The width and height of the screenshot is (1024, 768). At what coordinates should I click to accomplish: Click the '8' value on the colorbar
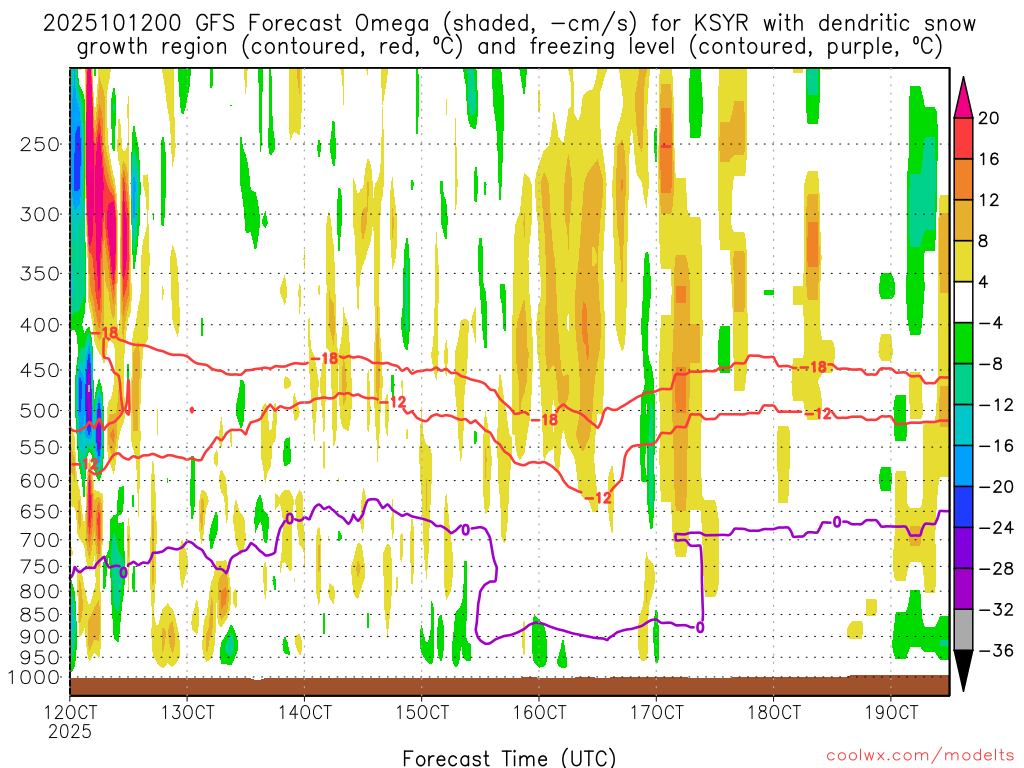[983, 241]
